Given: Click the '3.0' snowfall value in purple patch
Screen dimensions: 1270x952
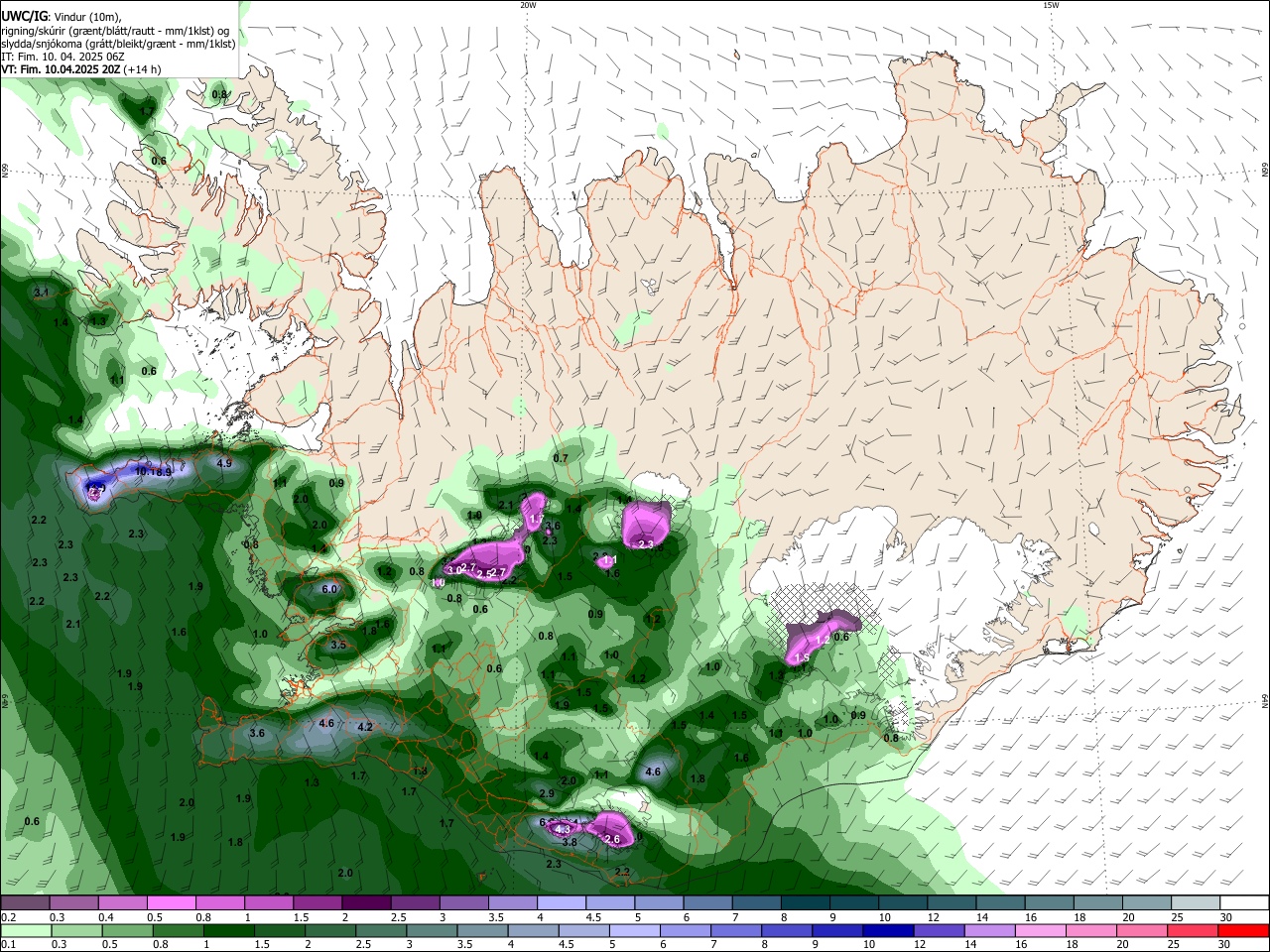Looking at the screenshot, I should coord(453,570).
